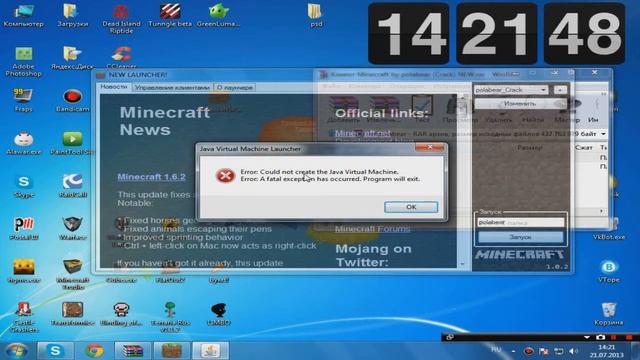Open the Warface desktop icon
640x360 pixels.
point(72,229)
